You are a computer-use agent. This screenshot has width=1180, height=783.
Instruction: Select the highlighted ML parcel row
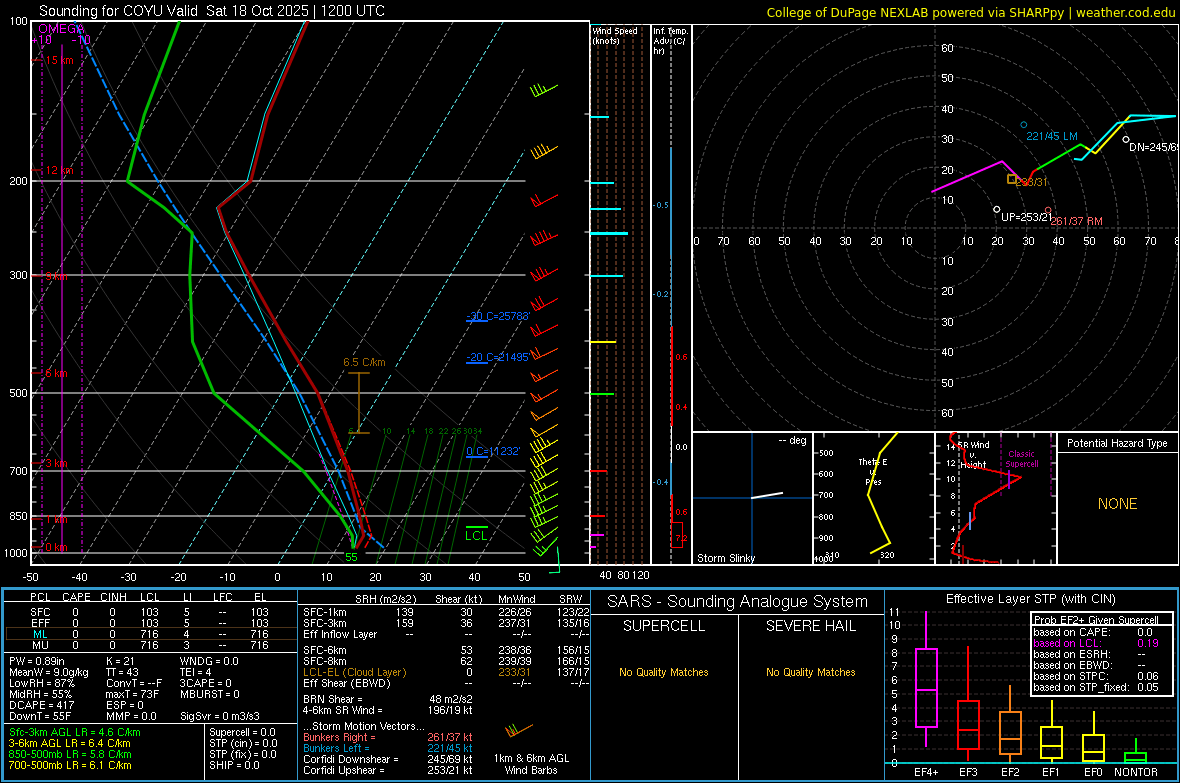(151, 634)
